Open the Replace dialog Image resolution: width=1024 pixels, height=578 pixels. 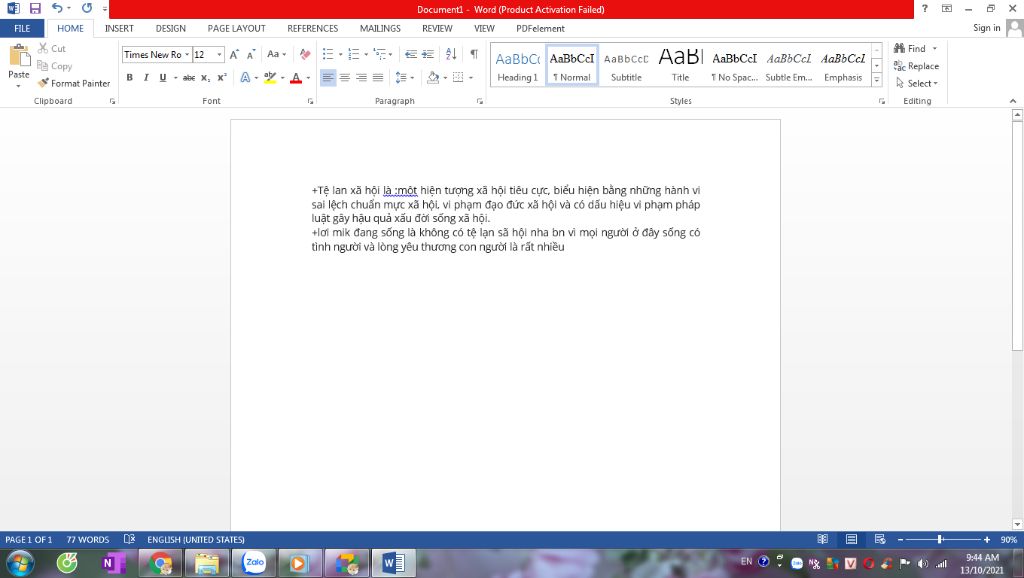click(x=916, y=66)
